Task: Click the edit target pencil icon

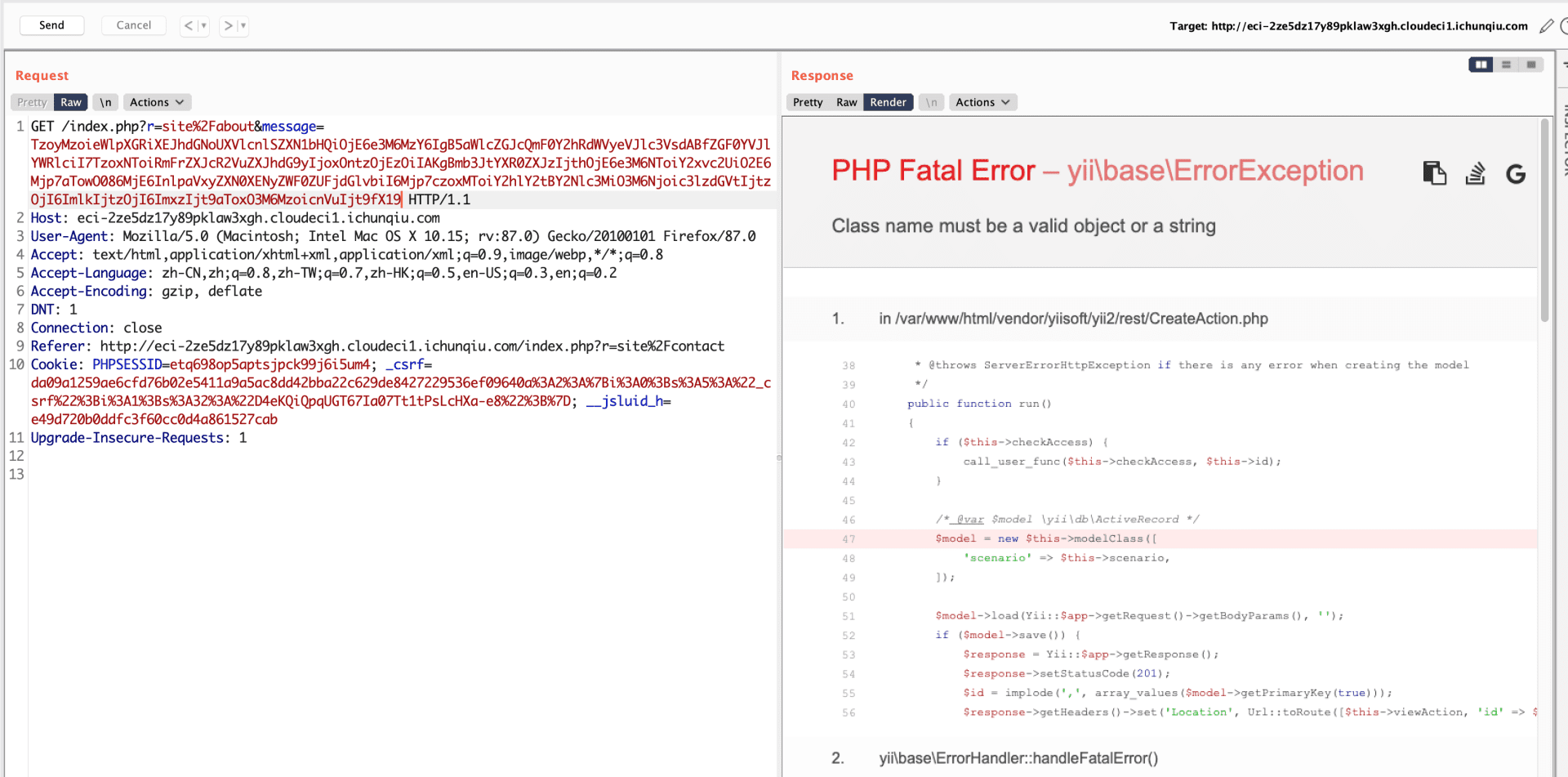Action: 1546,26
